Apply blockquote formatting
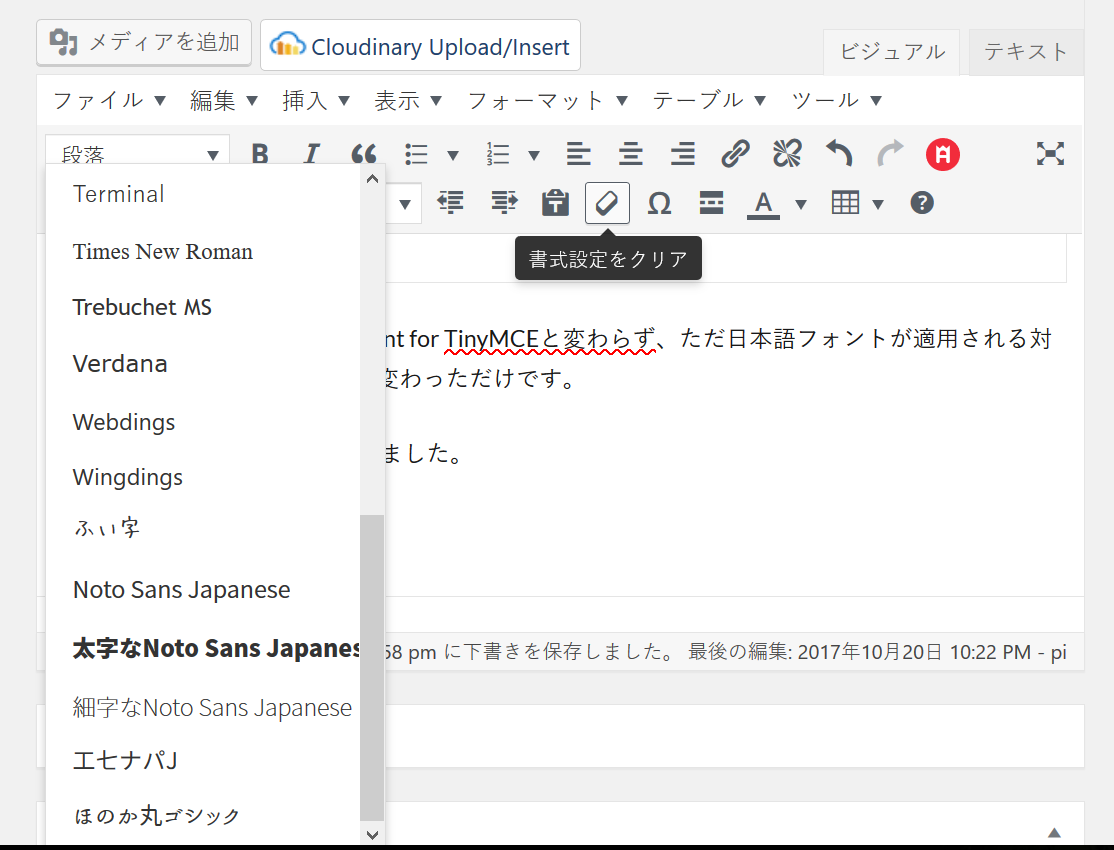Viewport: 1114px width, 850px height. pos(364,154)
